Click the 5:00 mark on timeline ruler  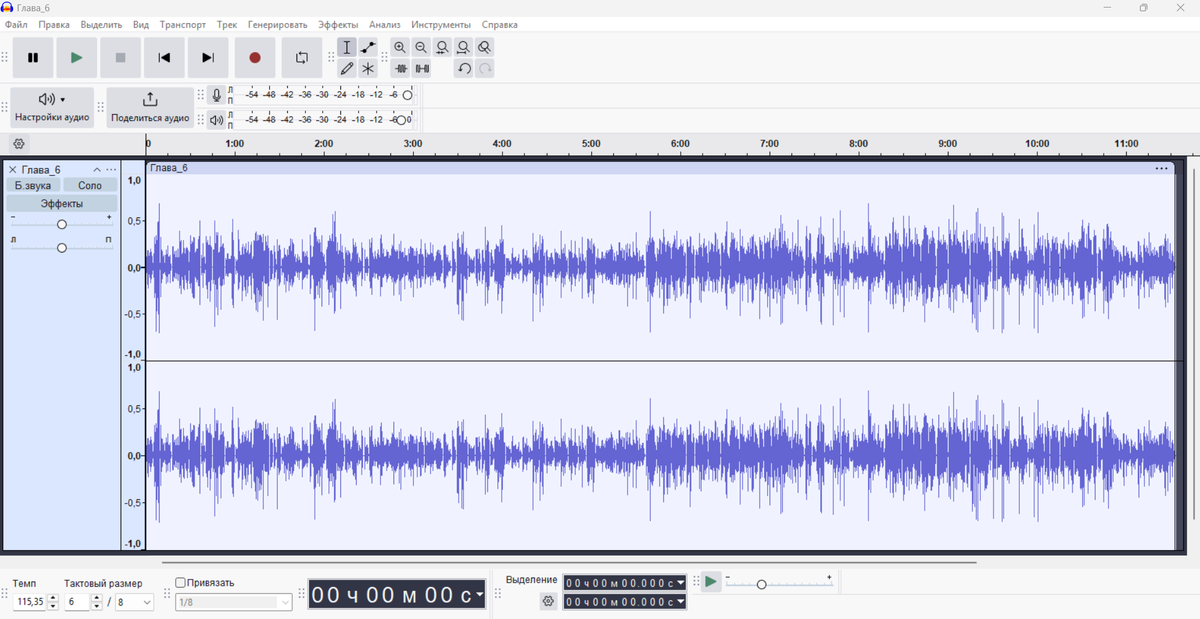591,144
